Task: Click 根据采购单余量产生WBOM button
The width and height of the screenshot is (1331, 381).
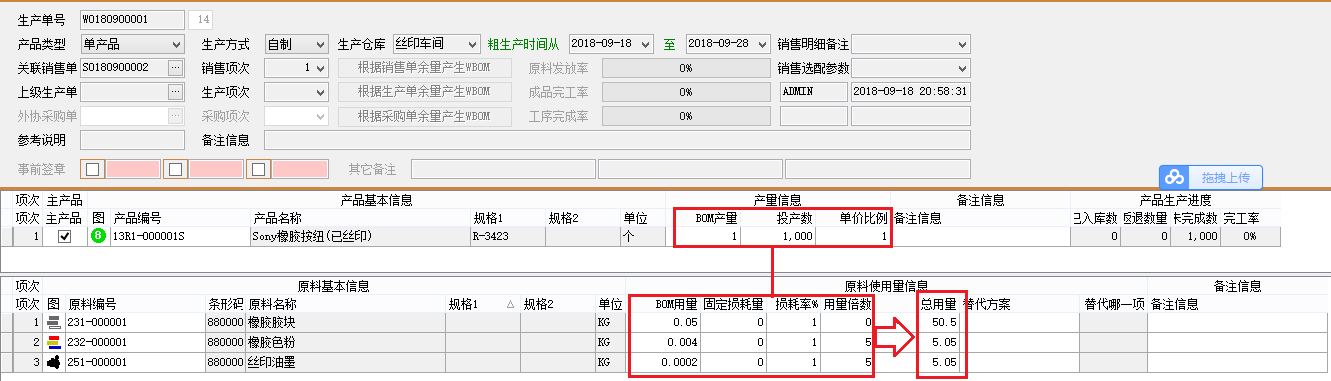Action: (x=425, y=116)
